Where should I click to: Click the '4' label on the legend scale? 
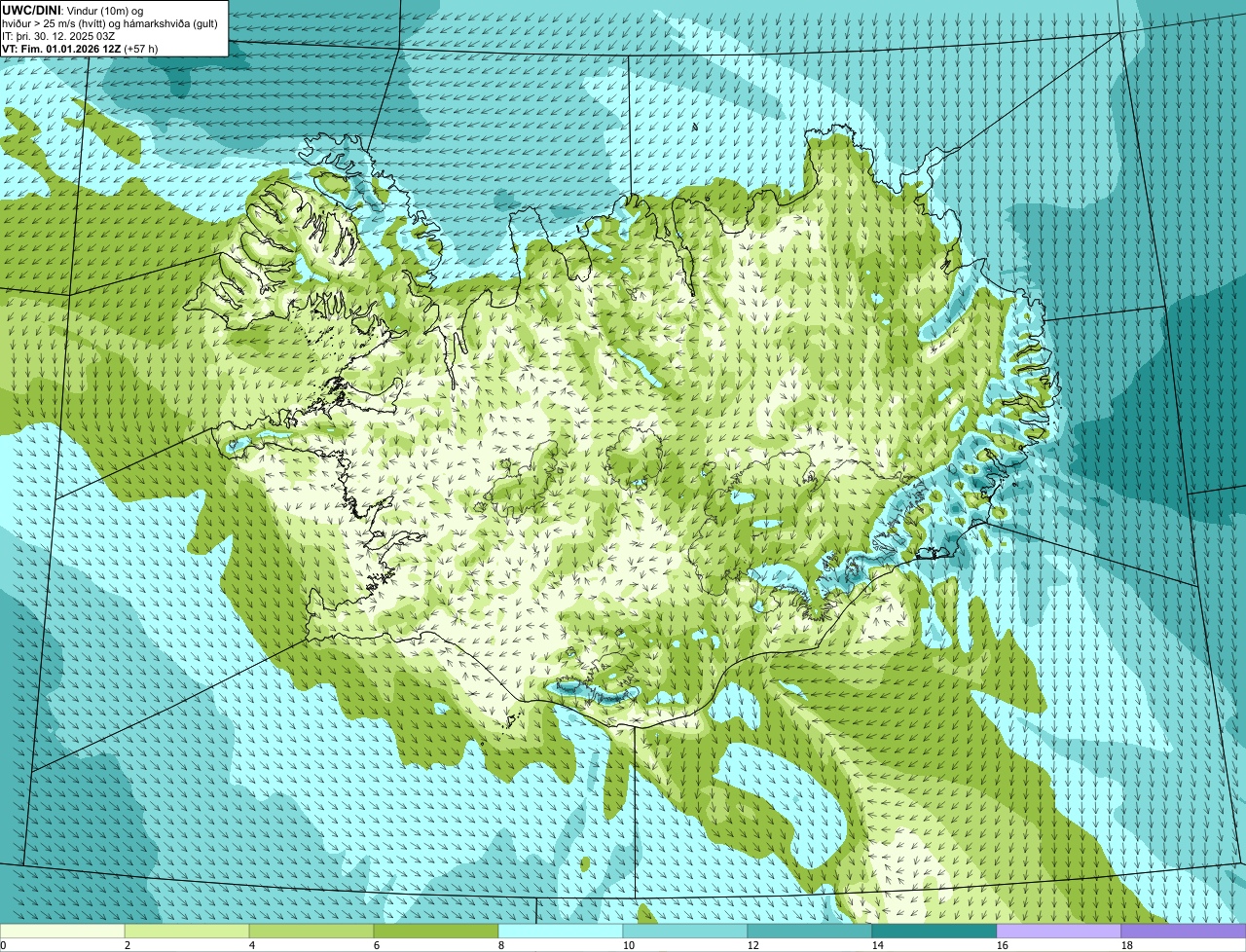tap(252, 945)
